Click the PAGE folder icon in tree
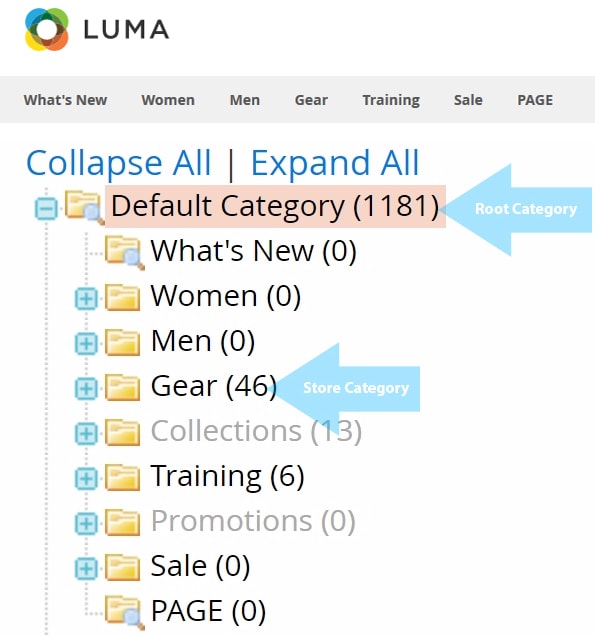This screenshot has width=595, height=635. tap(124, 612)
